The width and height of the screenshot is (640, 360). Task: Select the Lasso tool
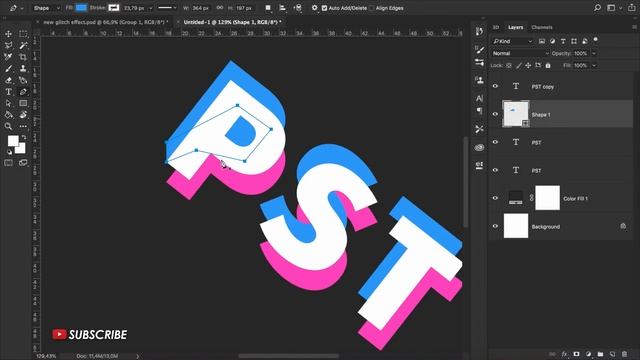[8, 45]
